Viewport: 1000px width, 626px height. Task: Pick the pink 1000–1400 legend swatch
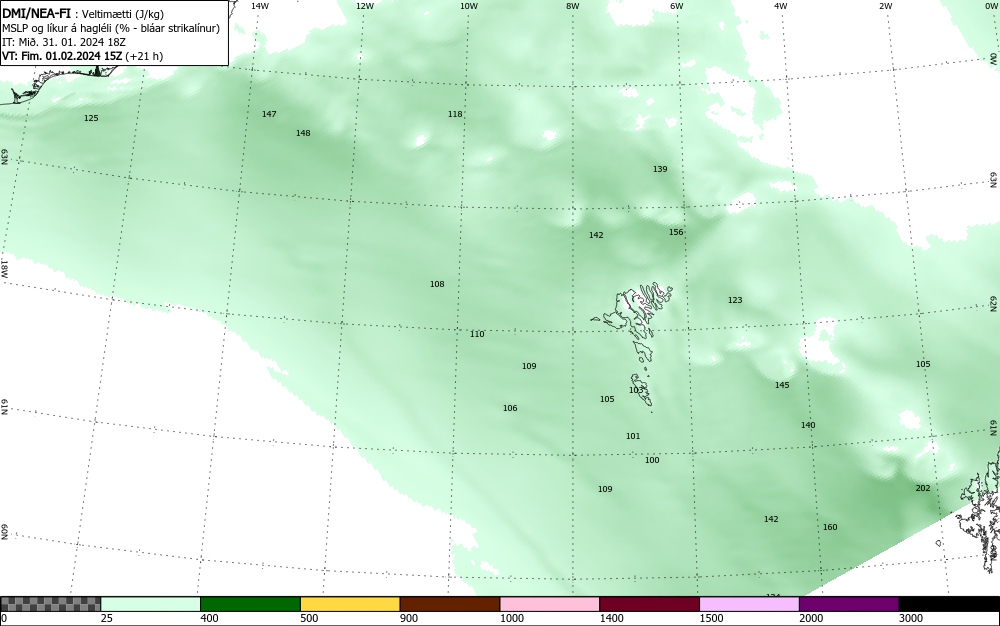(x=550, y=604)
